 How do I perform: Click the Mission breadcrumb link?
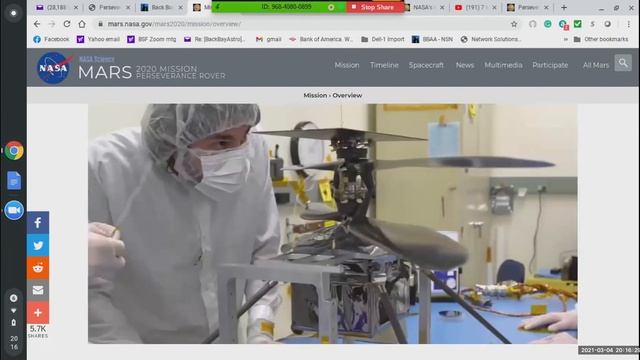315,95
